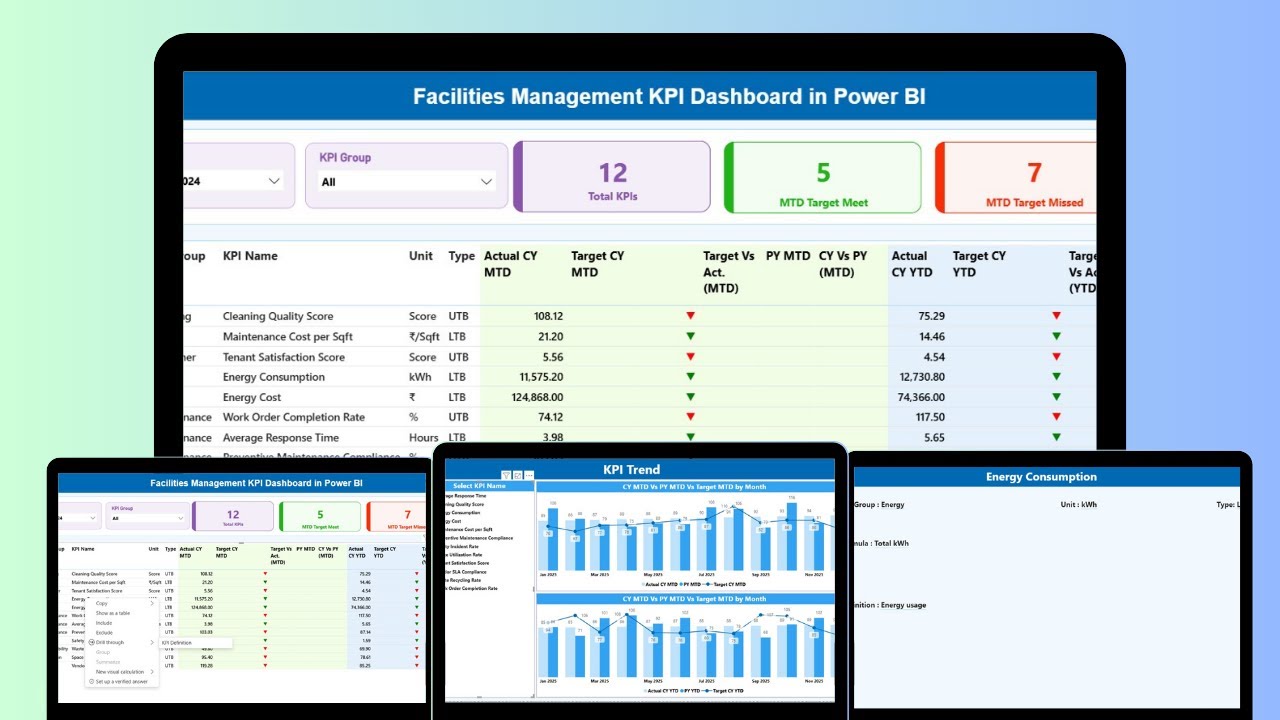Click the 5 MTD Target Meet card, large dashboard

(x=823, y=177)
